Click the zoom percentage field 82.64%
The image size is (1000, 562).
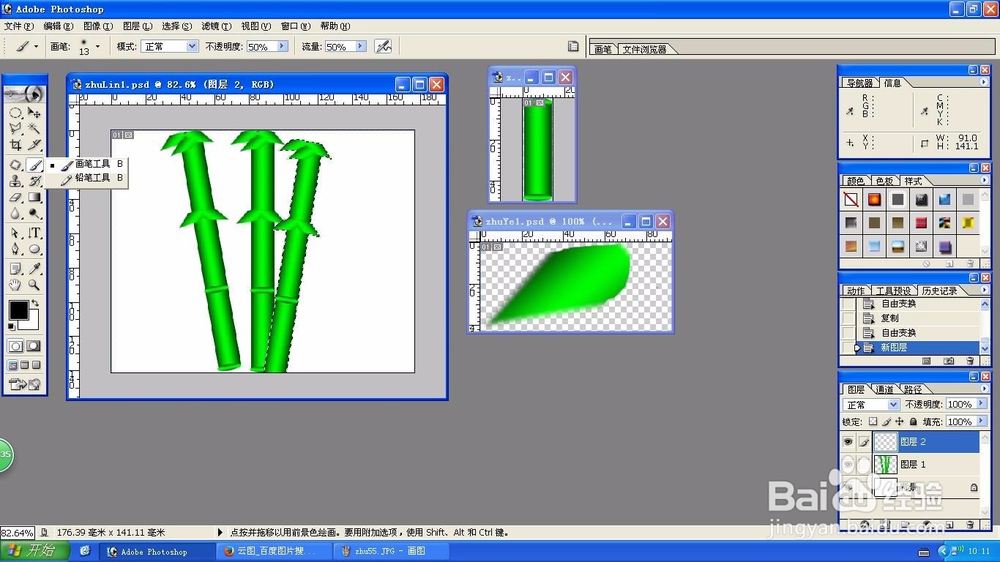tap(17, 533)
